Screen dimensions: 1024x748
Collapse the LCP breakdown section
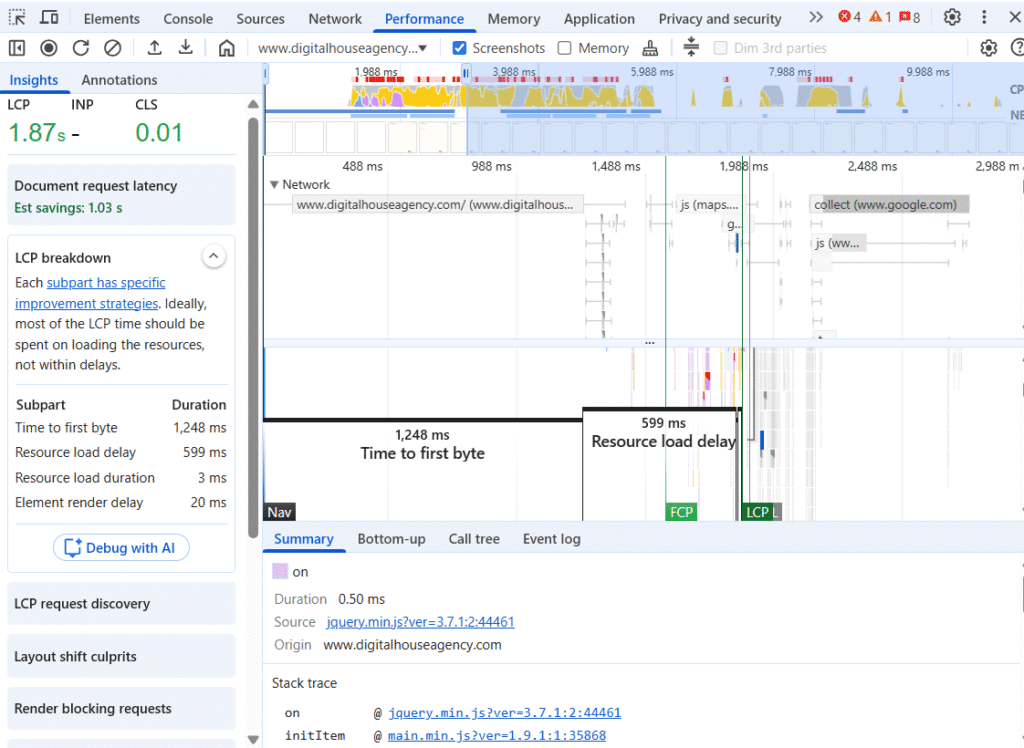coord(214,257)
